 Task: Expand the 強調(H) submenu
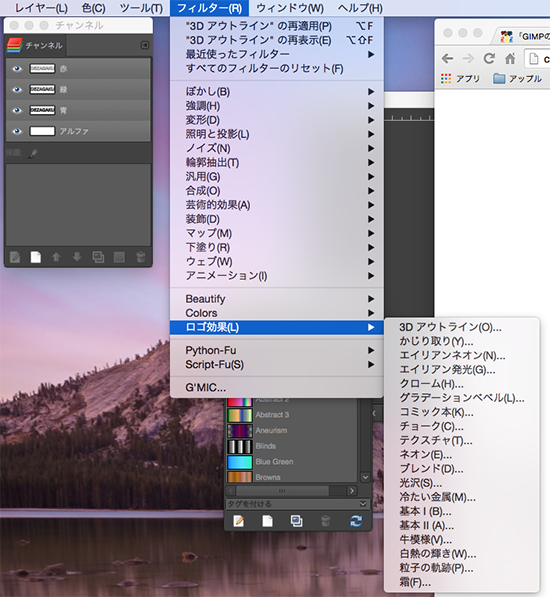277,106
